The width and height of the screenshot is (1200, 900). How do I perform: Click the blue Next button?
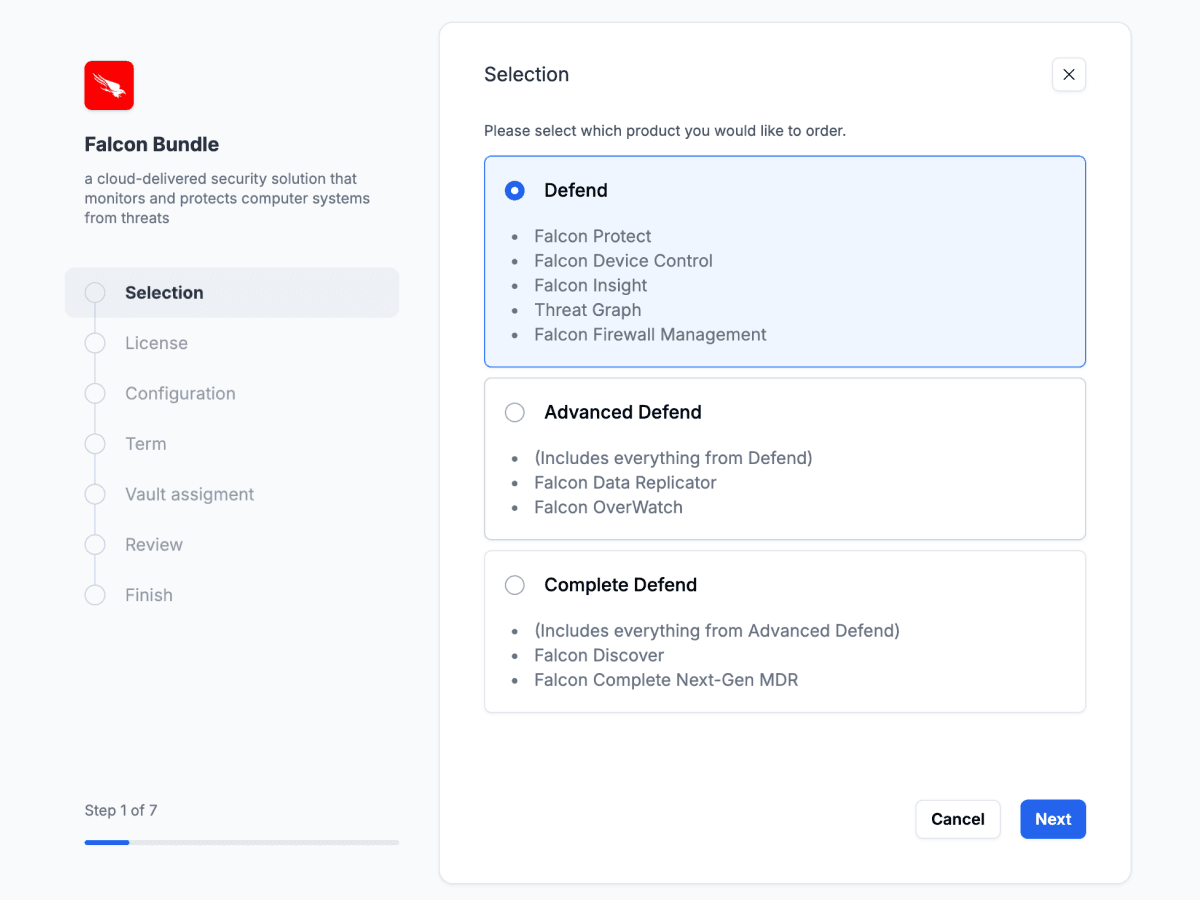(x=1053, y=819)
